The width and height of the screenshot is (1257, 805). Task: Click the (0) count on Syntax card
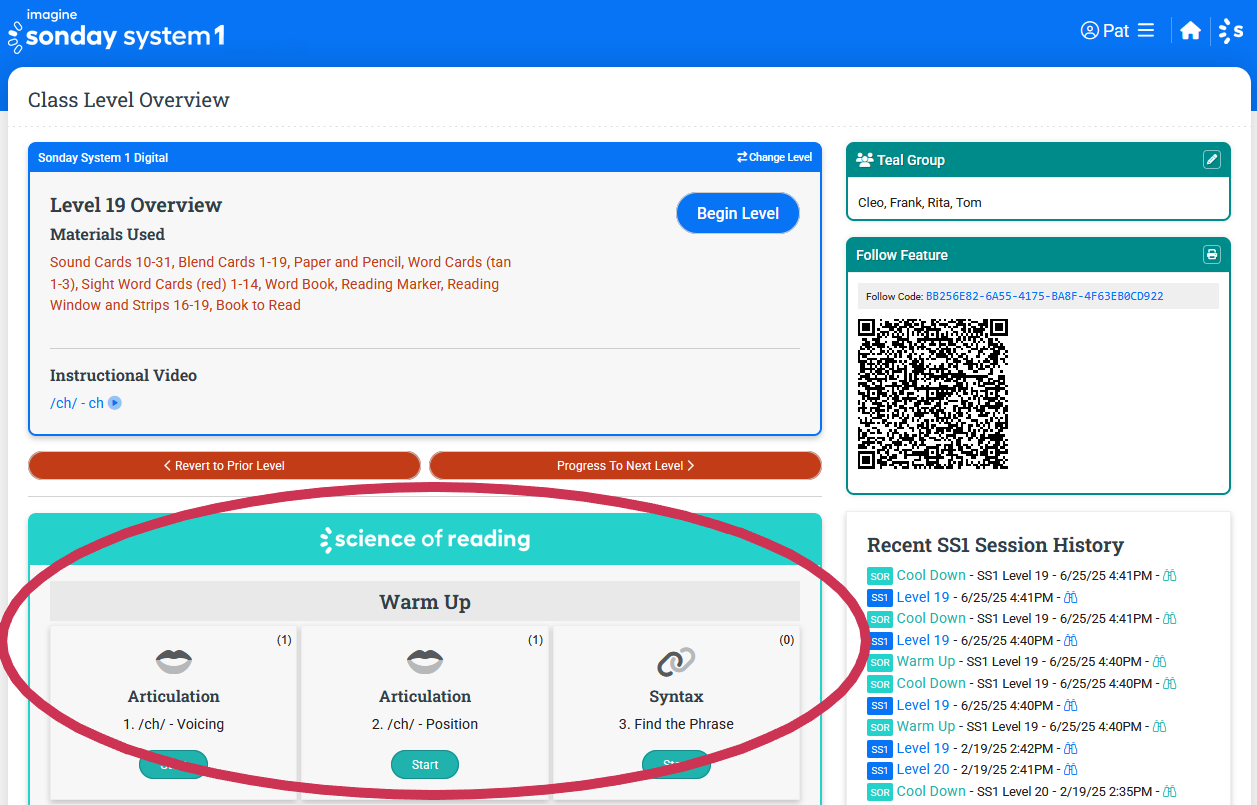[786, 640]
